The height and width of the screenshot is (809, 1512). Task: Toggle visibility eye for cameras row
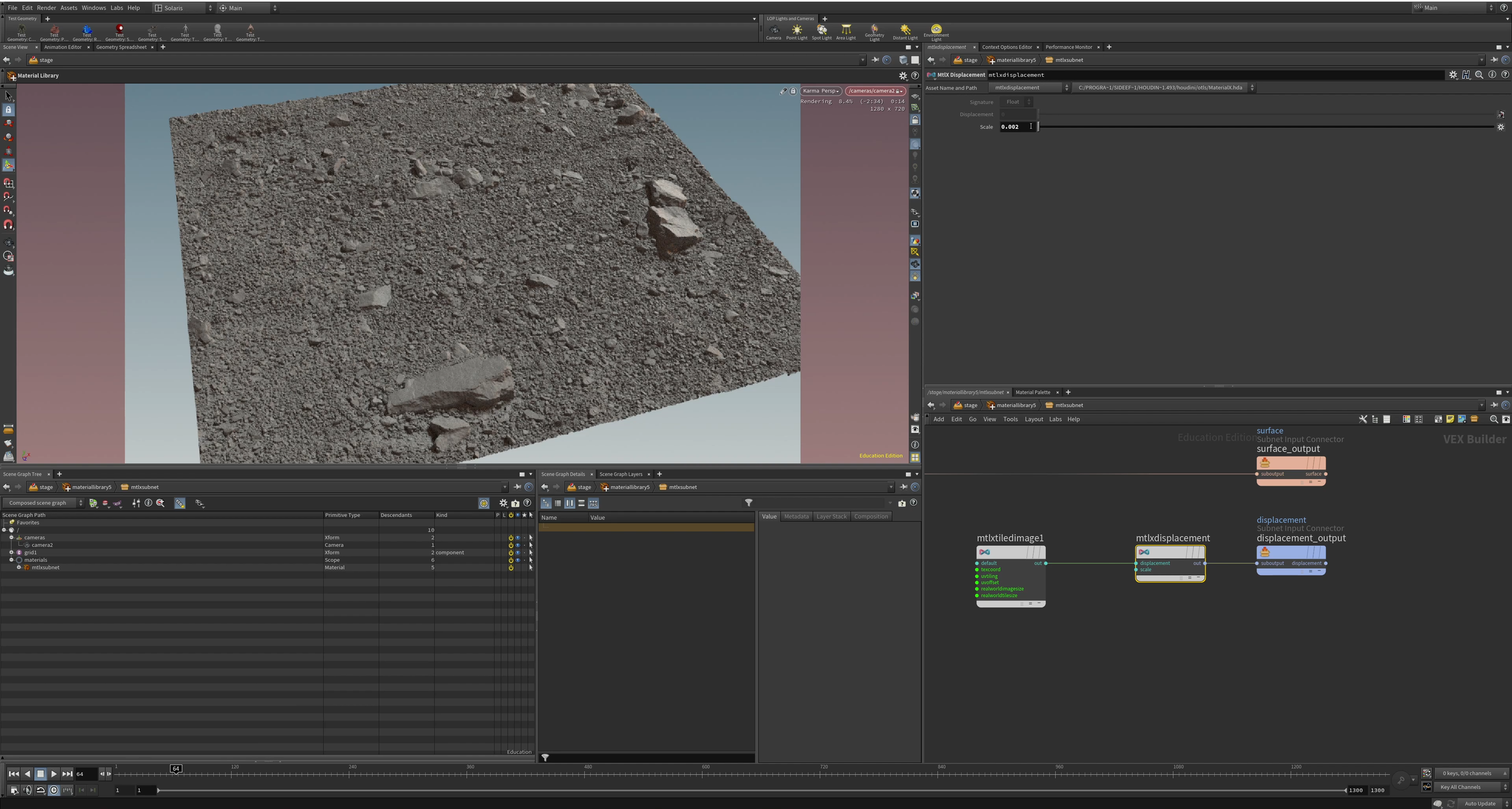pos(517,538)
